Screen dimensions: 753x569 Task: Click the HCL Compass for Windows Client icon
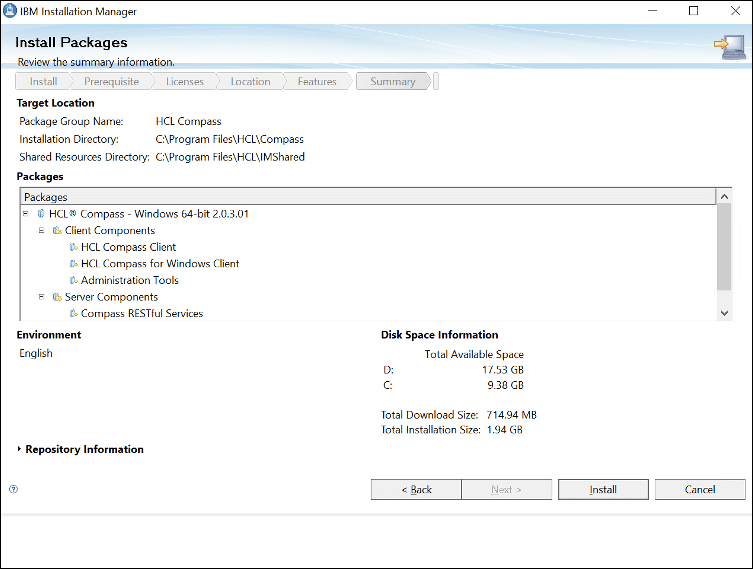pos(73,264)
